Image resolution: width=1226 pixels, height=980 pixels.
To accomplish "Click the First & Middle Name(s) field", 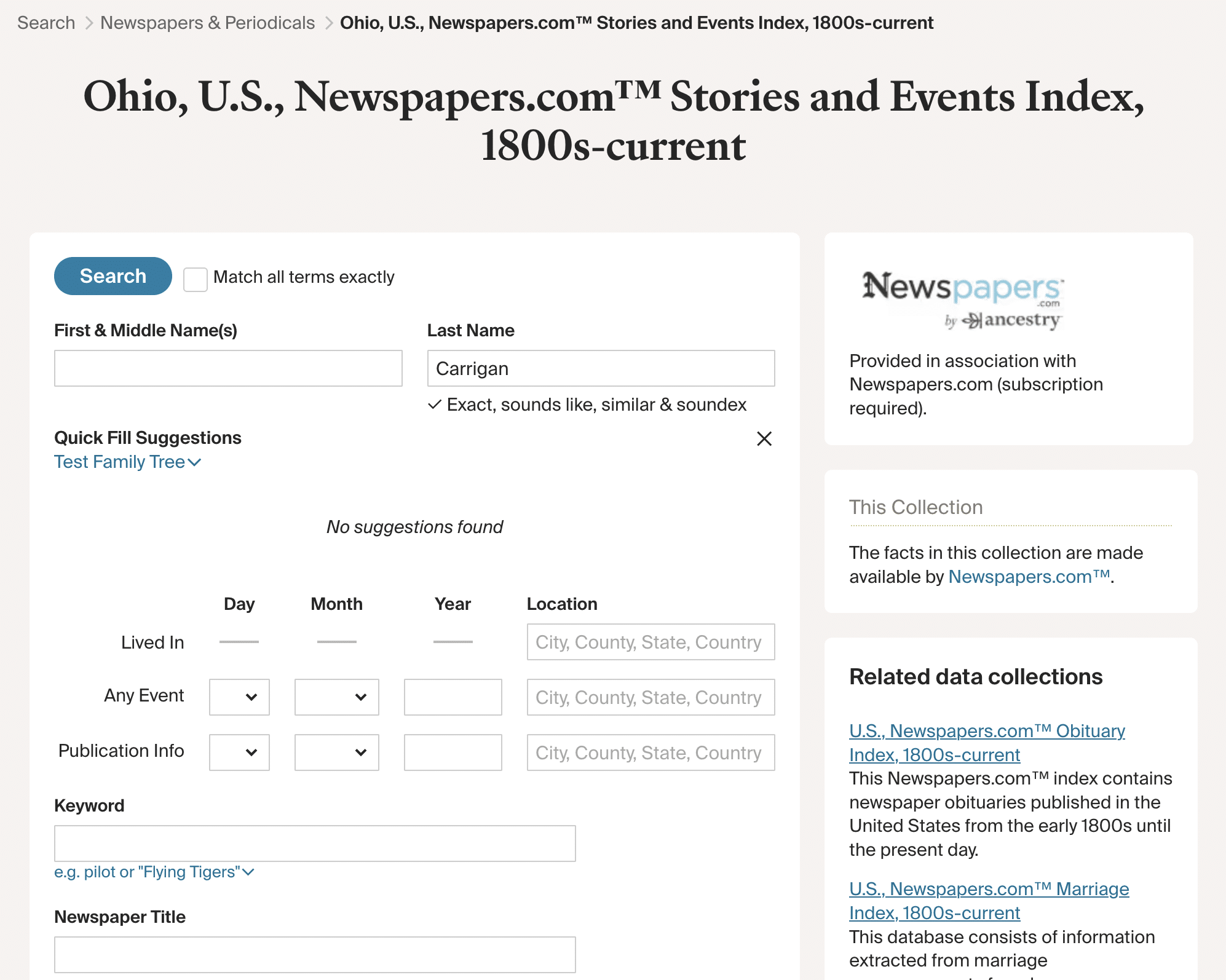I will (228, 368).
